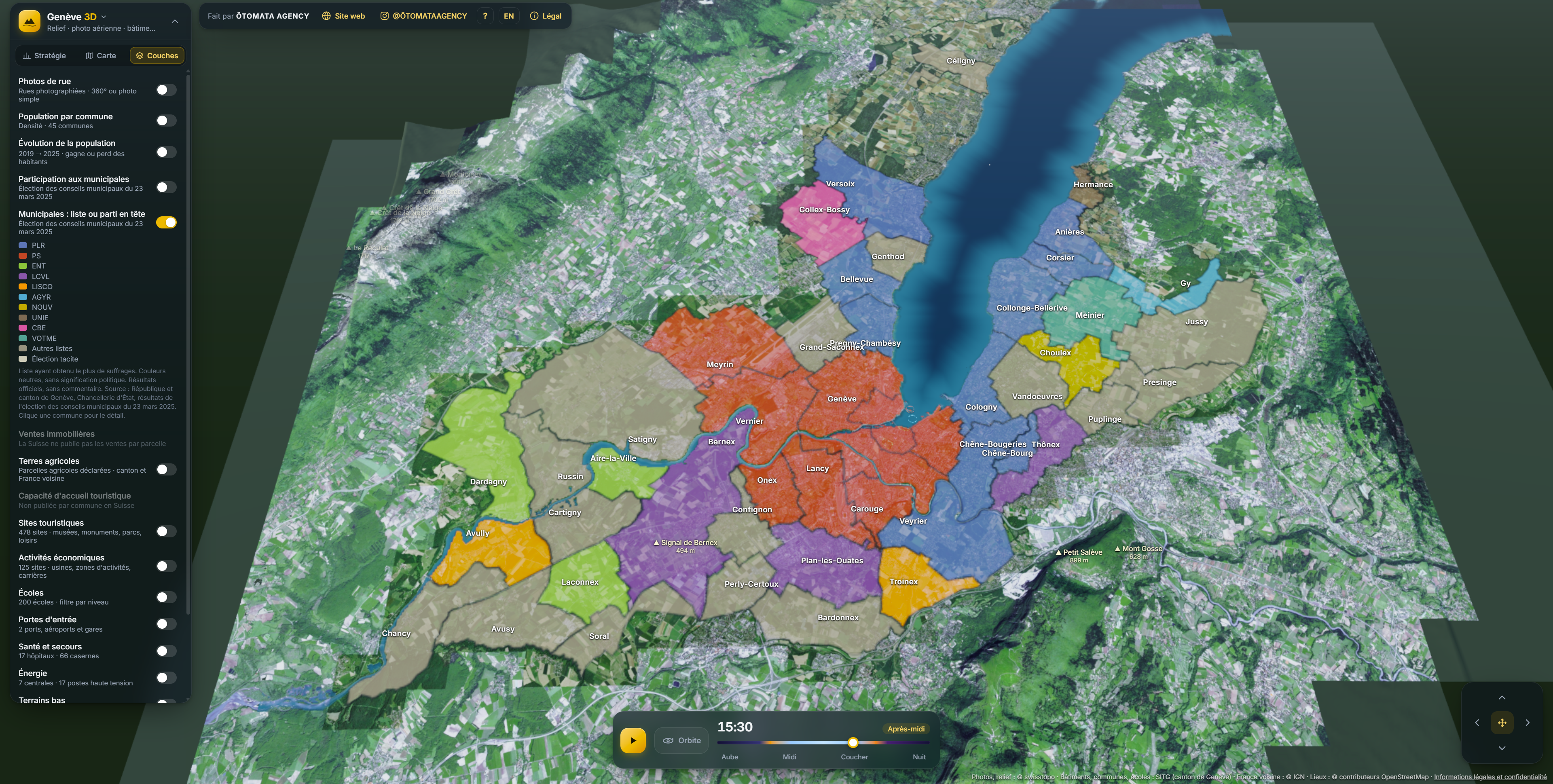This screenshot has height=784, width=1553.
Task: Enable the Portes d'entrée toggle
Action: (166, 624)
